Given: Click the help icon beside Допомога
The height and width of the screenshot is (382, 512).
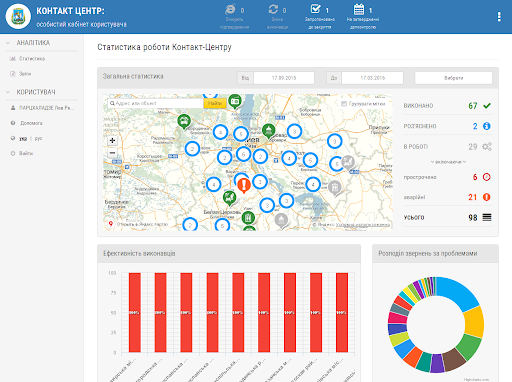Looking at the screenshot, I should (x=13, y=123).
